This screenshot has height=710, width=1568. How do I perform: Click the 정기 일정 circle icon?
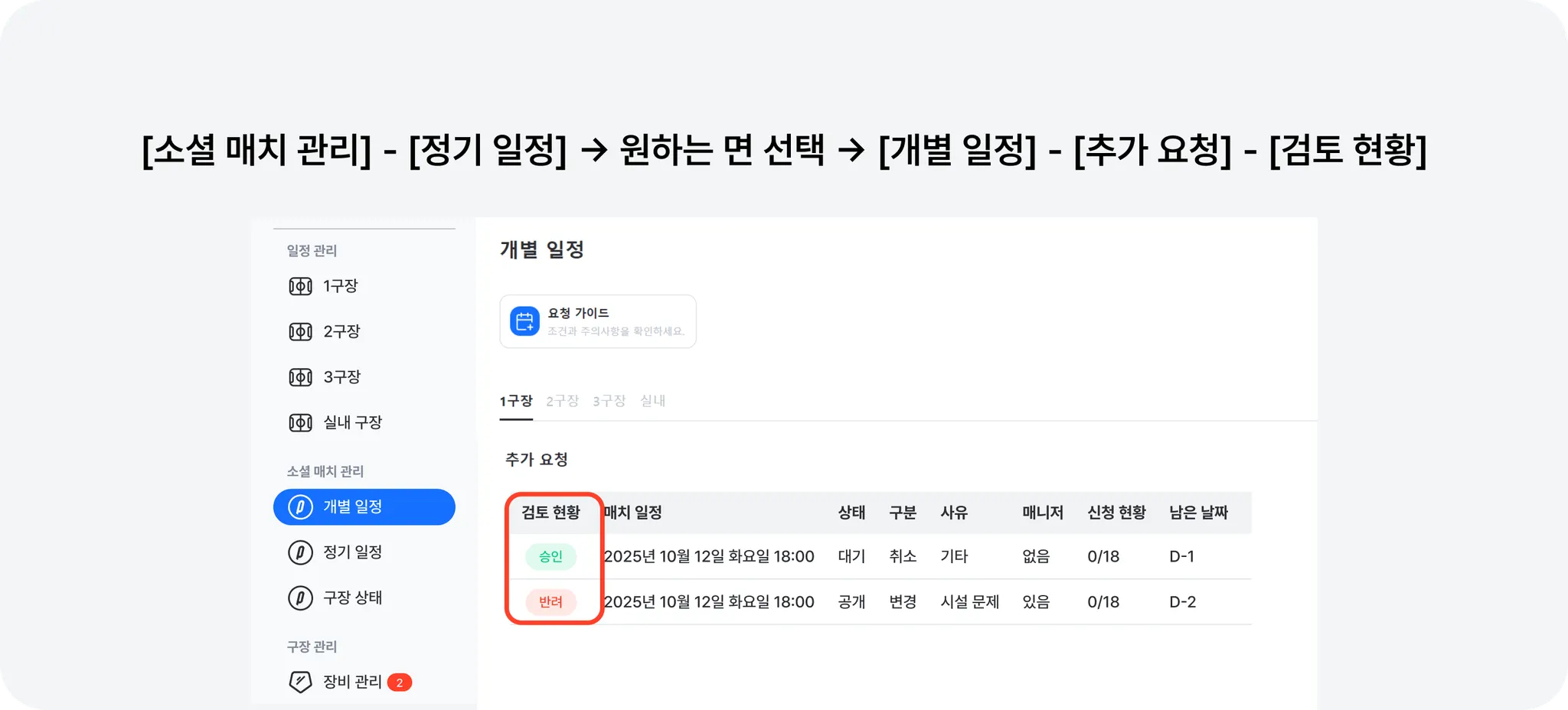click(x=300, y=552)
